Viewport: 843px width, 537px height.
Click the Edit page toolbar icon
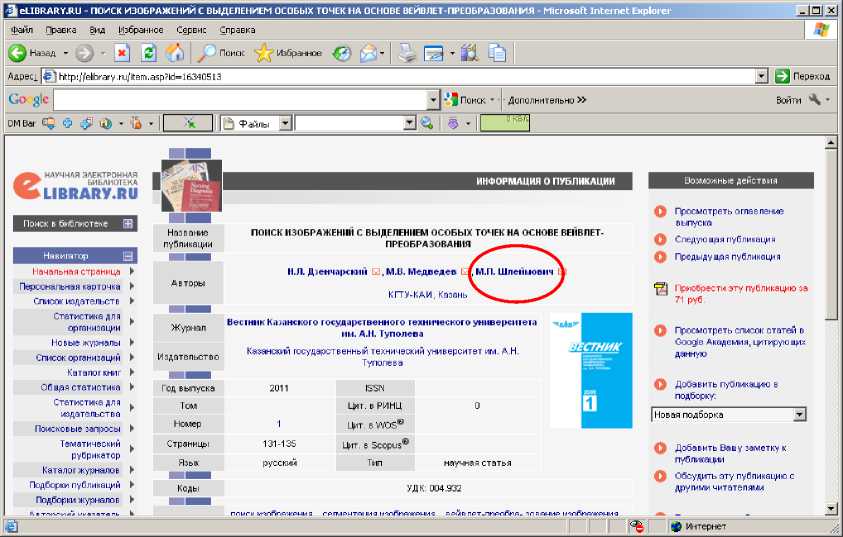pos(434,53)
